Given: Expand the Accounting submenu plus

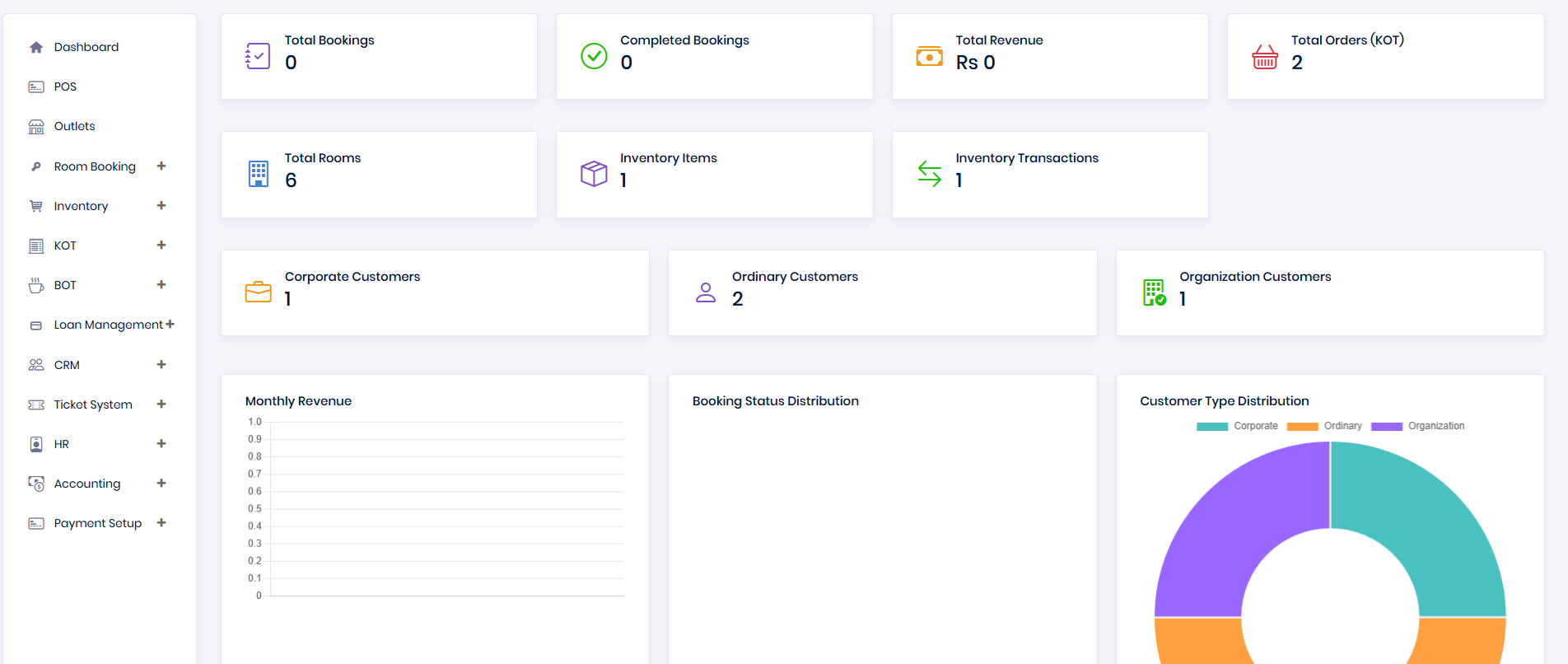Looking at the screenshot, I should [161, 483].
